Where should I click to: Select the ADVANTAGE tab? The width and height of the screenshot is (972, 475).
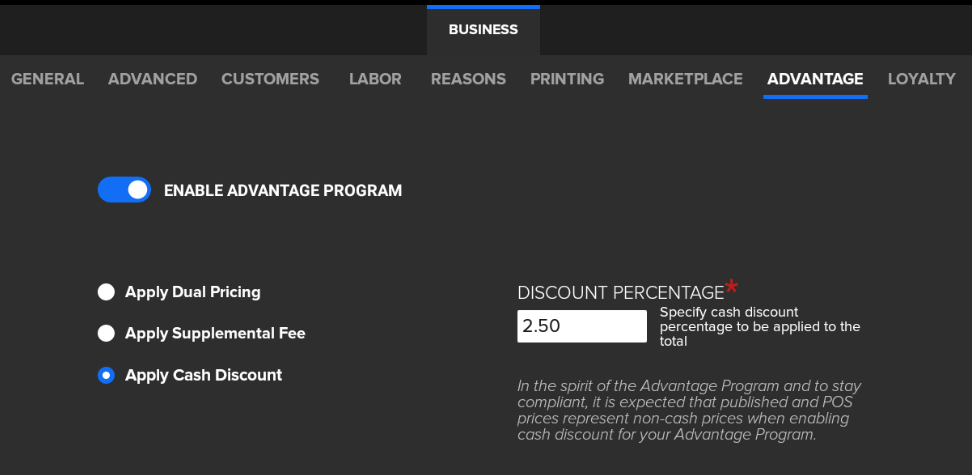(815, 79)
